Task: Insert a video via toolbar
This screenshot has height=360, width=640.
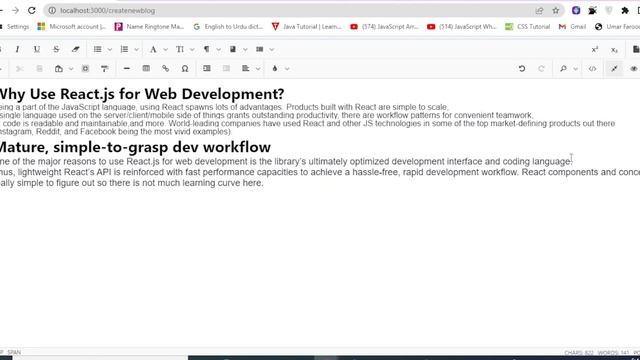Action: coord(260,49)
